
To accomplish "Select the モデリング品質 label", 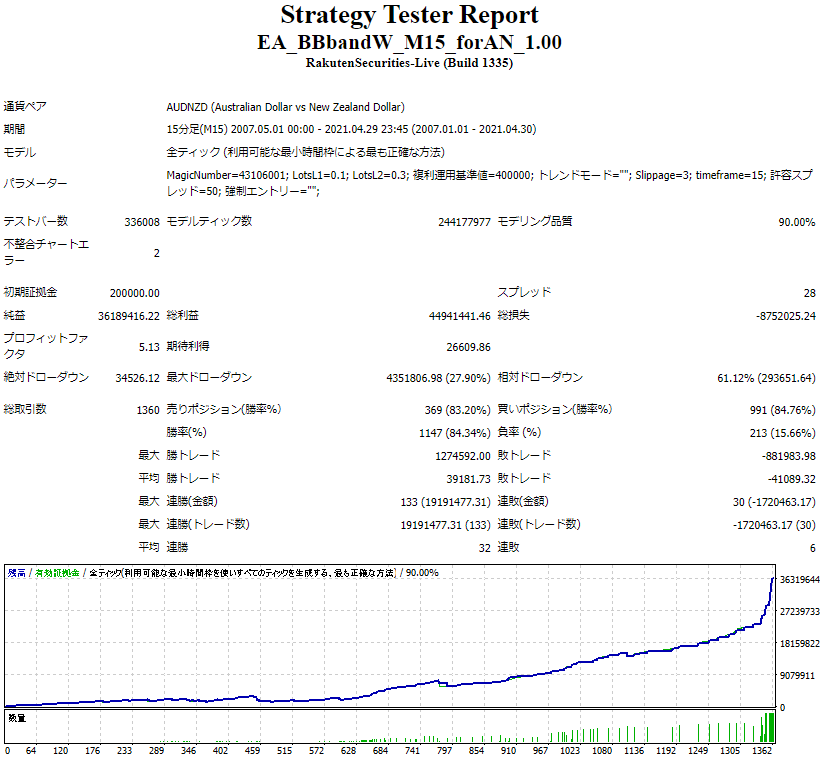I will [x=535, y=221].
